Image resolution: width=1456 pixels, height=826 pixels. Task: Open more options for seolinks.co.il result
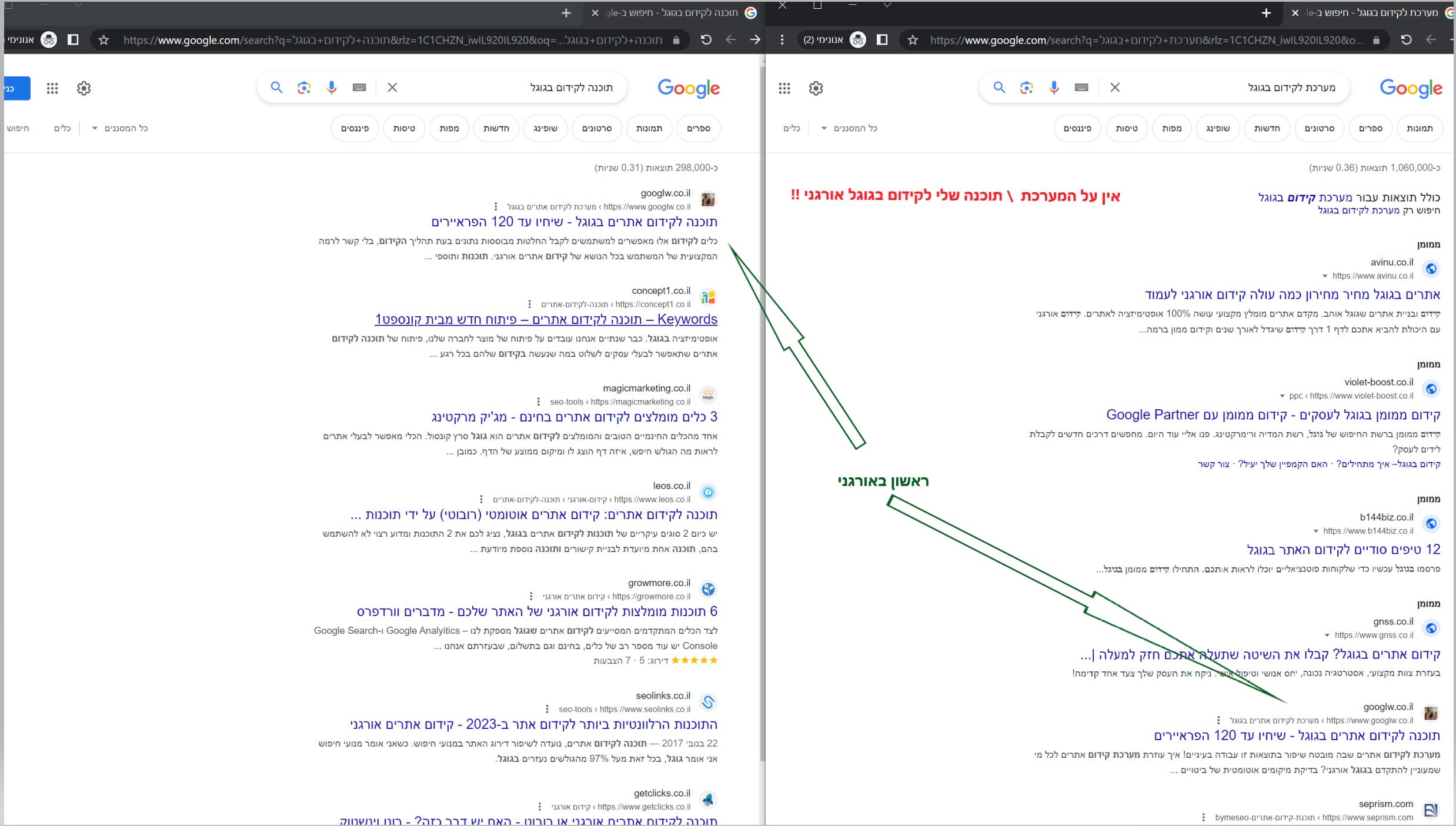[547, 709]
